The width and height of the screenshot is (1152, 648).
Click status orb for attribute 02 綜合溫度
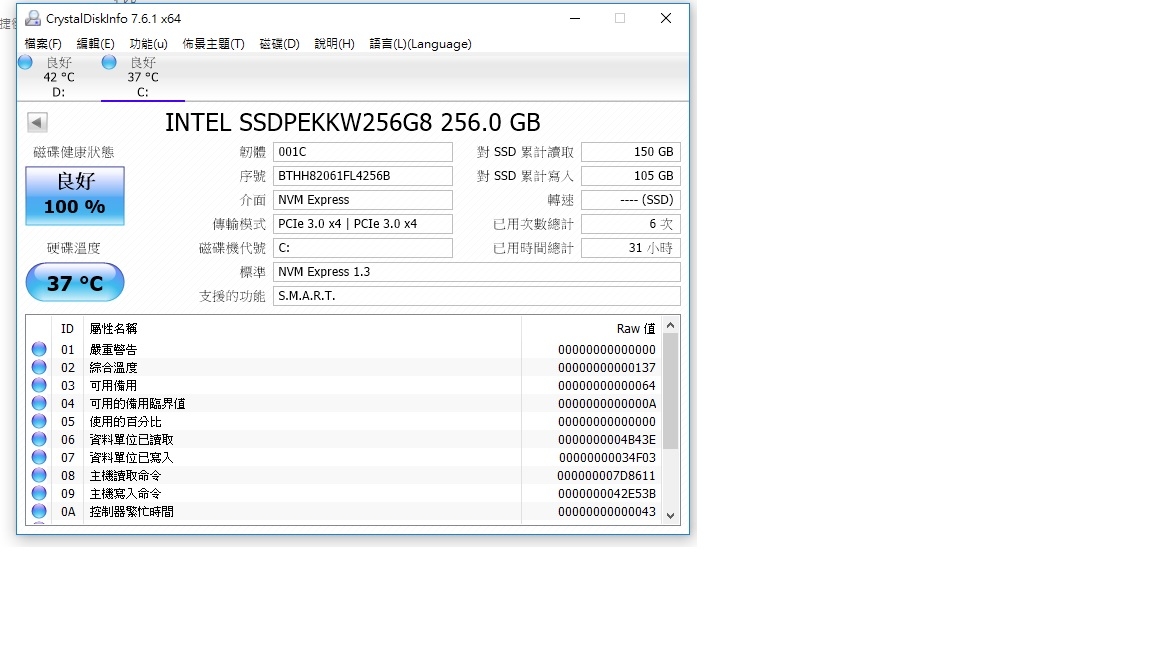coord(39,367)
